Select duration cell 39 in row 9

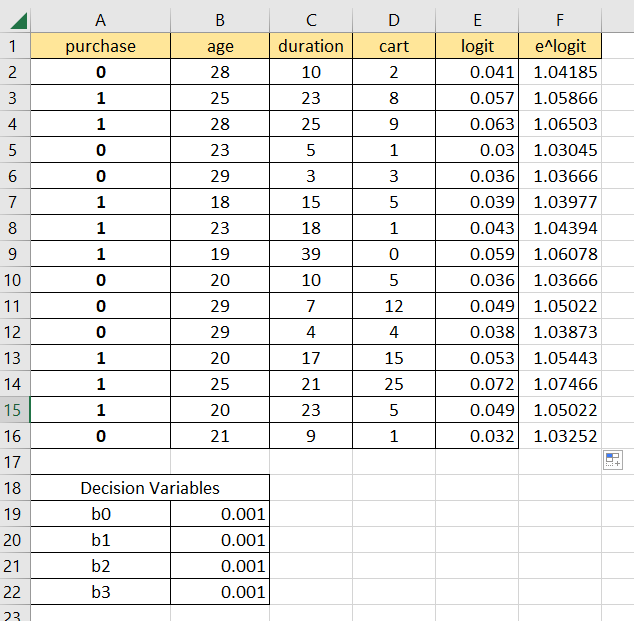click(311, 254)
